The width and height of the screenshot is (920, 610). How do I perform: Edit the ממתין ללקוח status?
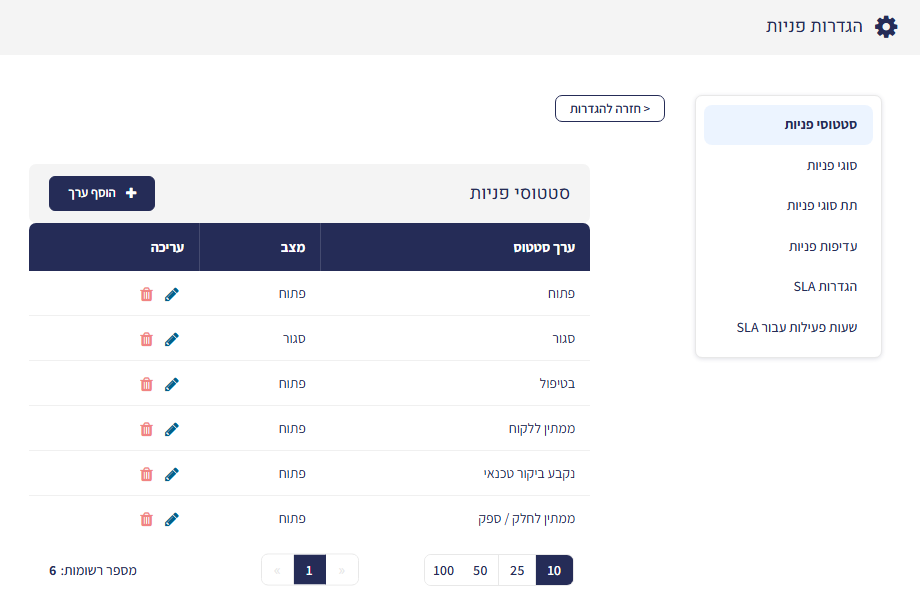click(171, 429)
